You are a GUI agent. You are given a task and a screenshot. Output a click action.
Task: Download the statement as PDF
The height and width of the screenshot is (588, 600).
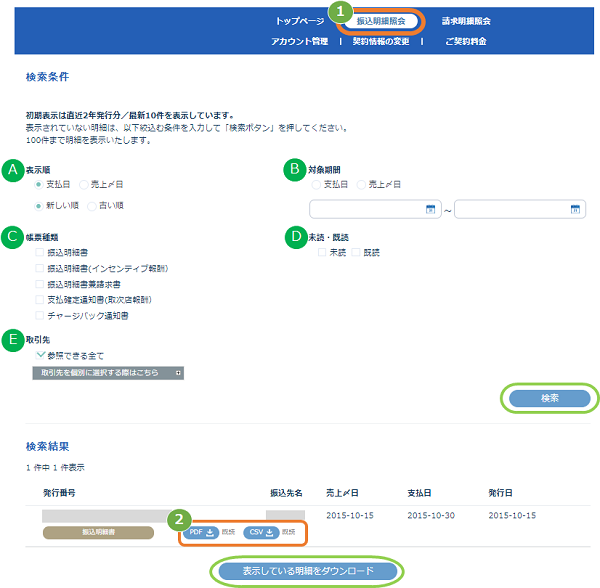coord(203,532)
